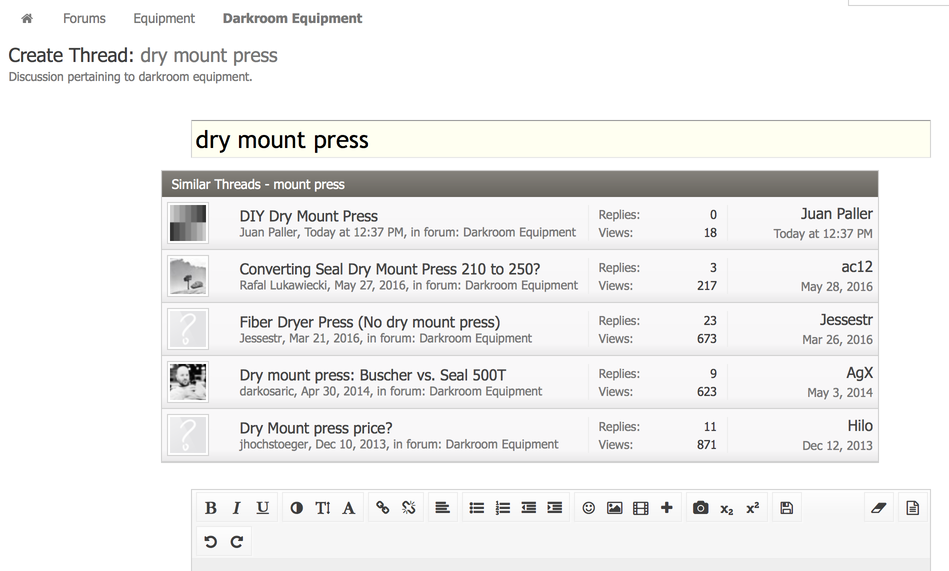Viewport: 949px width, 571px height.
Task: Insert a link with the chain icon
Action: point(382,508)
